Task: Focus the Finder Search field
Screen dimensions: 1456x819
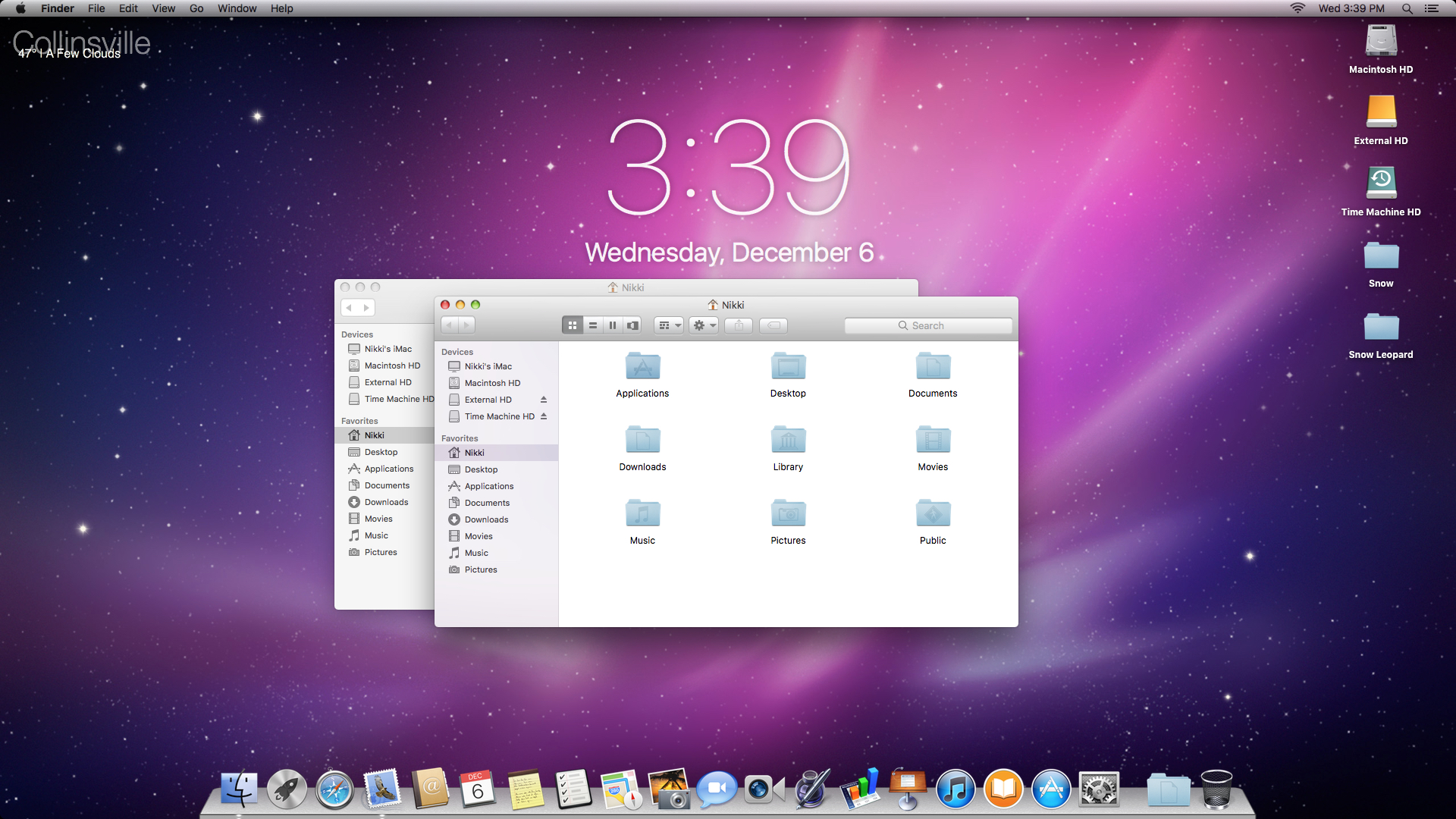Action: coord(928,325)
